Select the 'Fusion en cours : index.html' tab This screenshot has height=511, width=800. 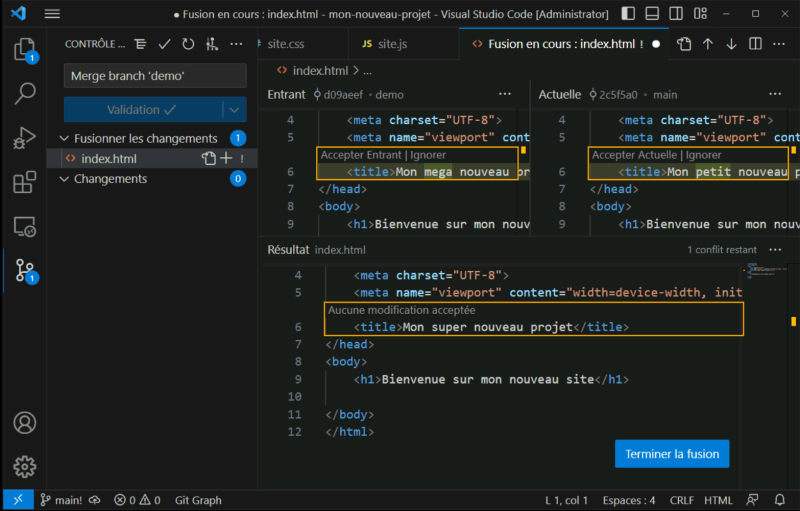pos(563,44)
